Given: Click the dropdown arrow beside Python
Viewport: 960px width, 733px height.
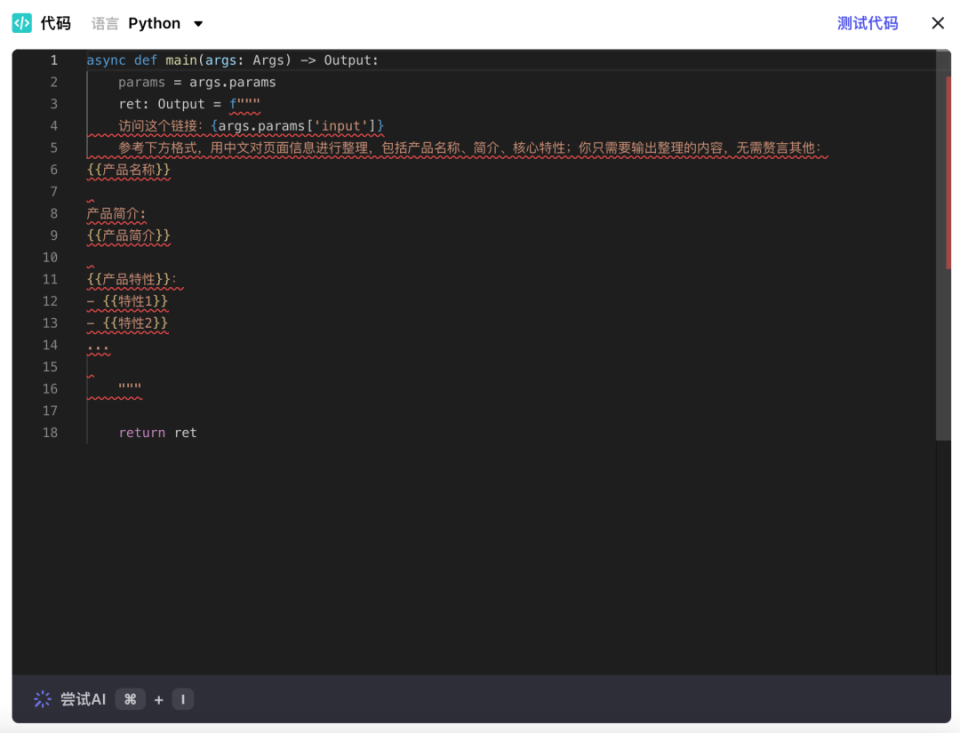Looking at the screenshot, I should coord(197,23).
